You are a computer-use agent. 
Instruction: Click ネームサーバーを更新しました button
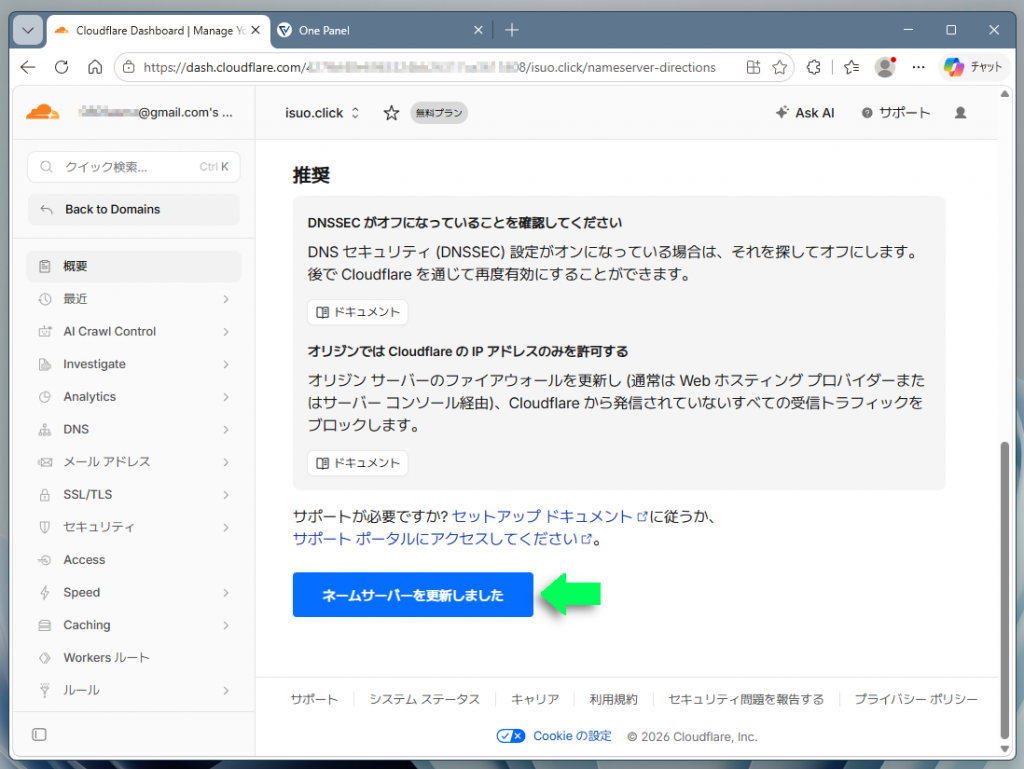tap(413, 595)
